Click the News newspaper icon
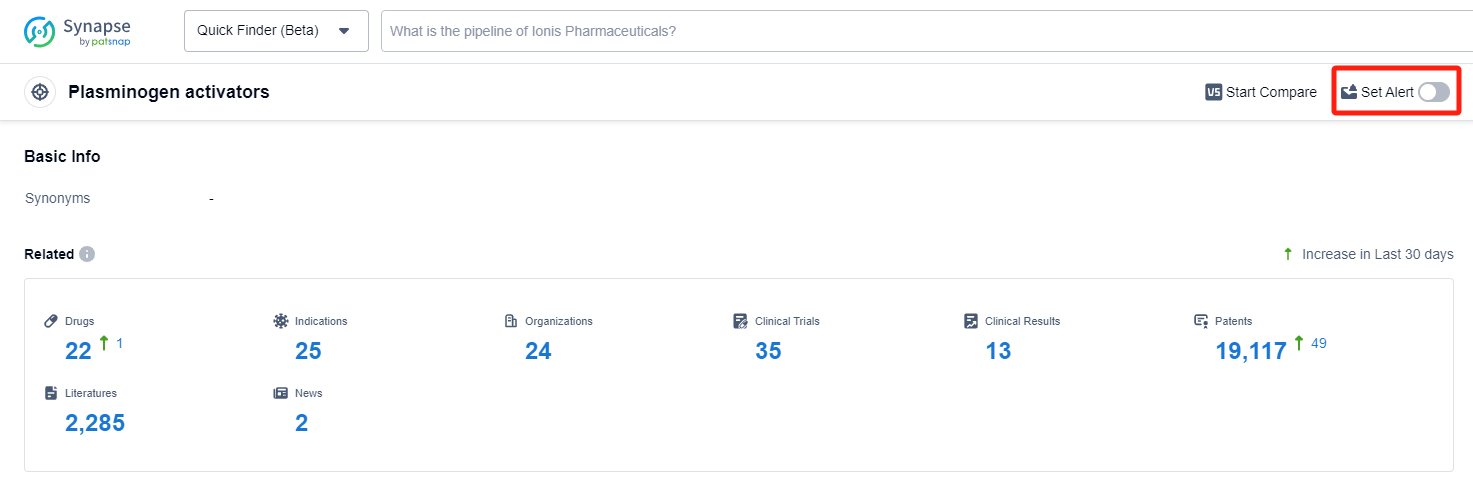This screenshot has height=483, width=1473. coord(281,393)
